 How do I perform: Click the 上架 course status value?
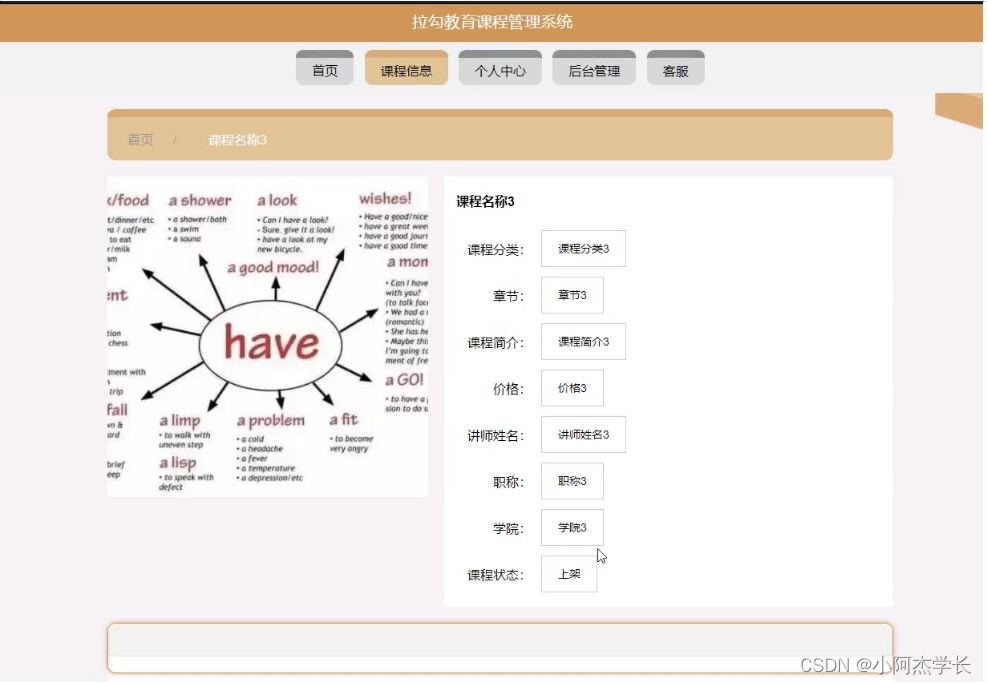569,574
